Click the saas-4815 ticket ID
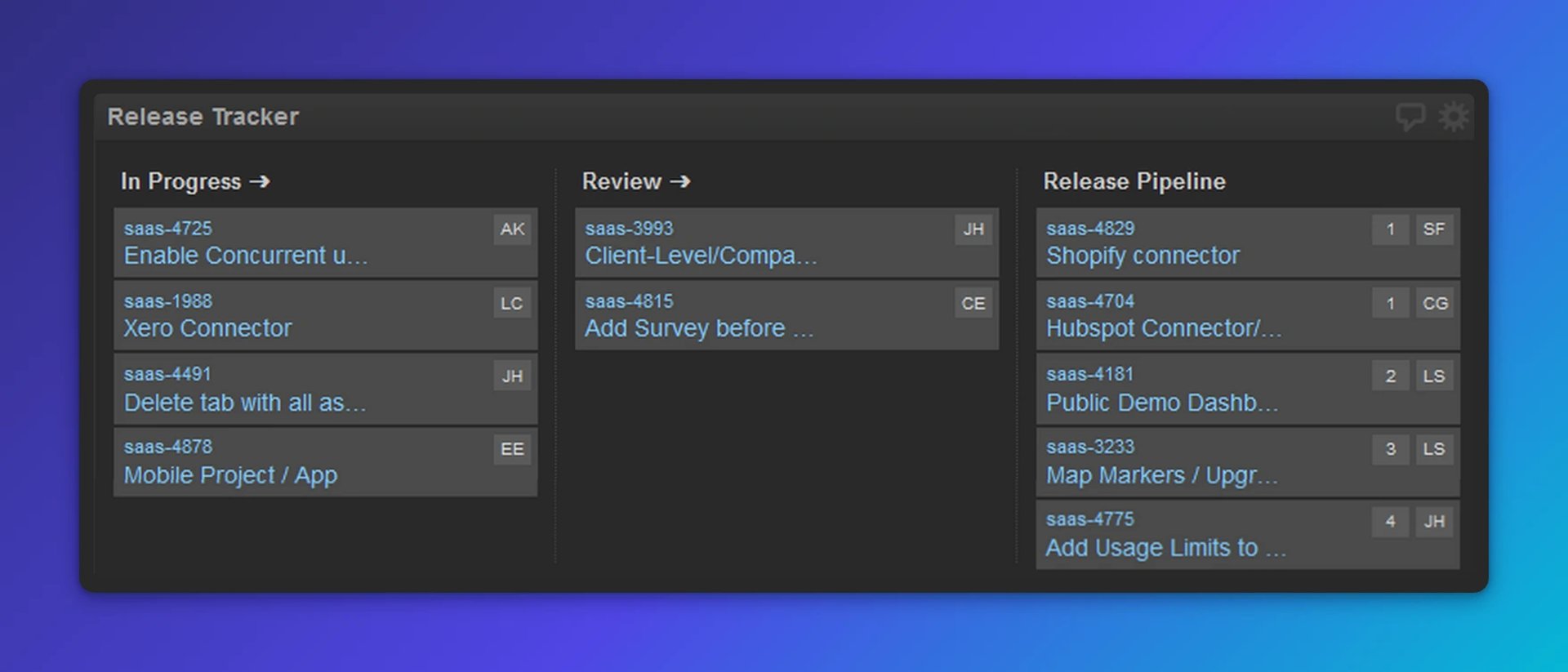Viewport: 1568px width, 672px height. [x=629, y=301]
